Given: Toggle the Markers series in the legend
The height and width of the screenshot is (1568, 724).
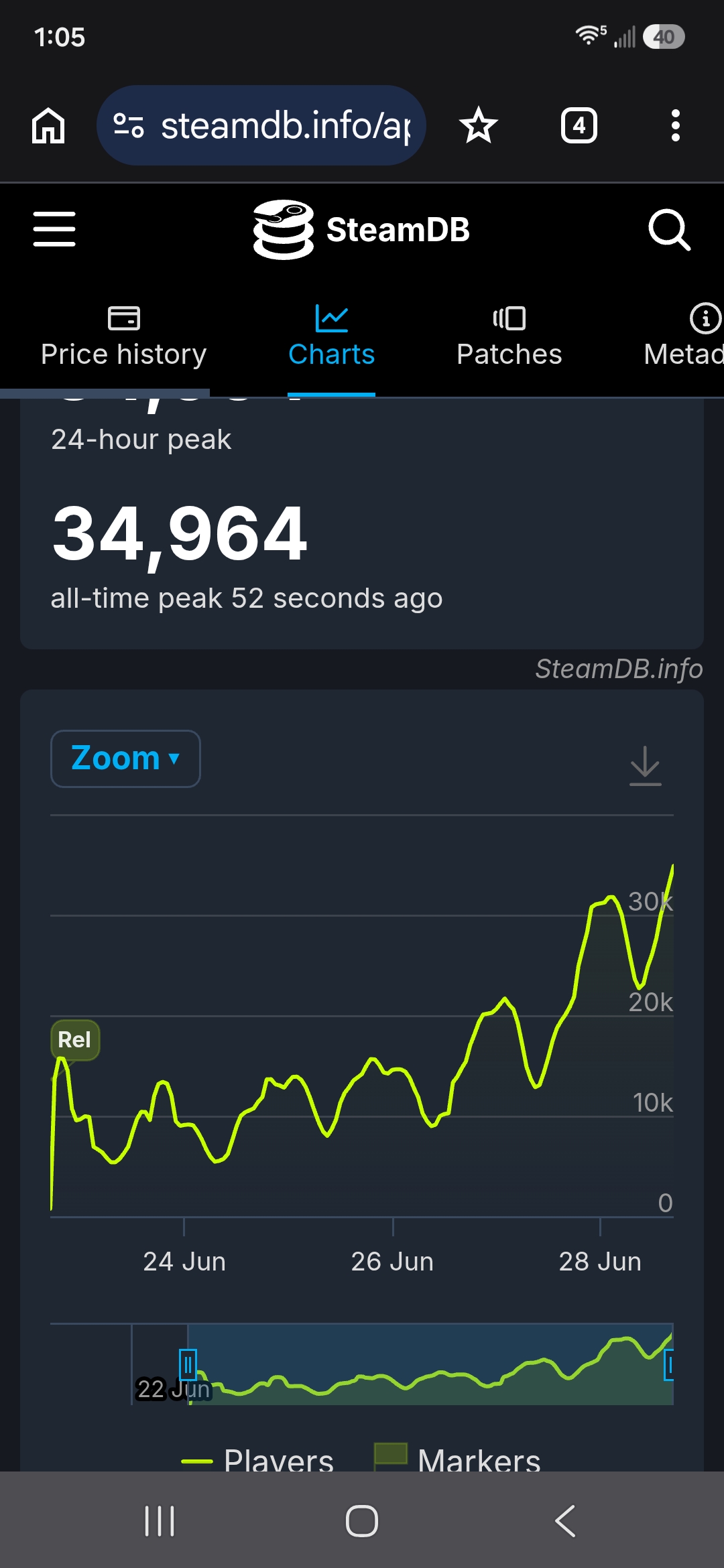Looking at the screenshot, I should 457,1458.
